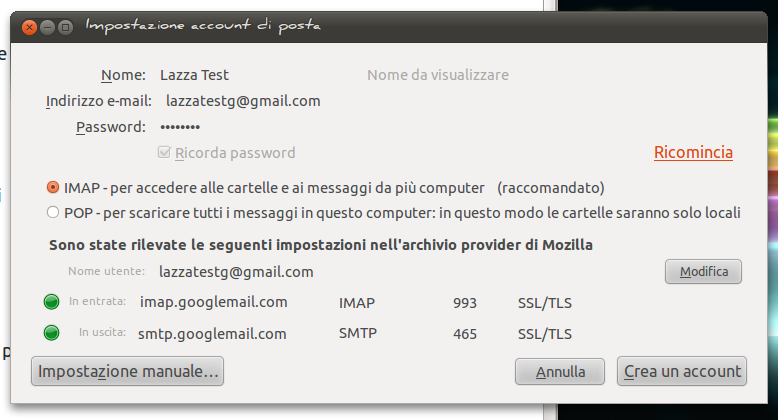This screenshot has width=778, height=420.
Task: Choose the POP account type option
Action: coord(53,212)
